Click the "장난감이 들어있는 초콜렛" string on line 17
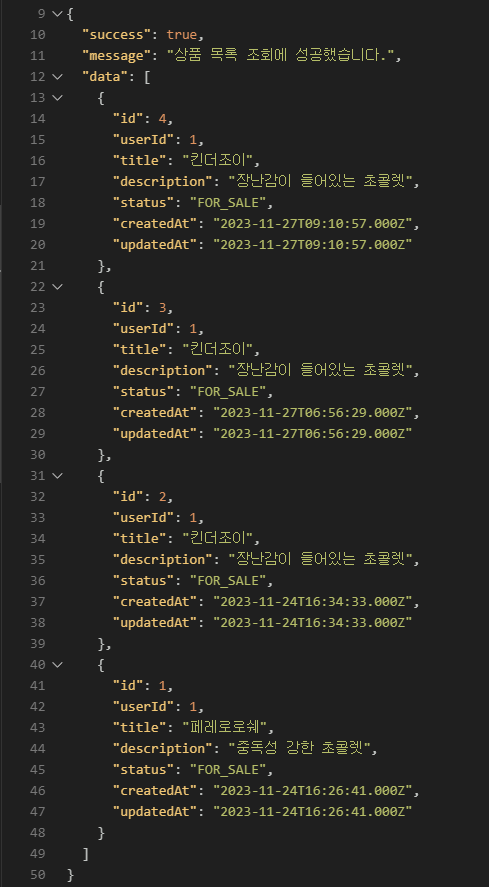Image resolution: width=489 pixels, height=887 pixels. (x=321, y=182)
